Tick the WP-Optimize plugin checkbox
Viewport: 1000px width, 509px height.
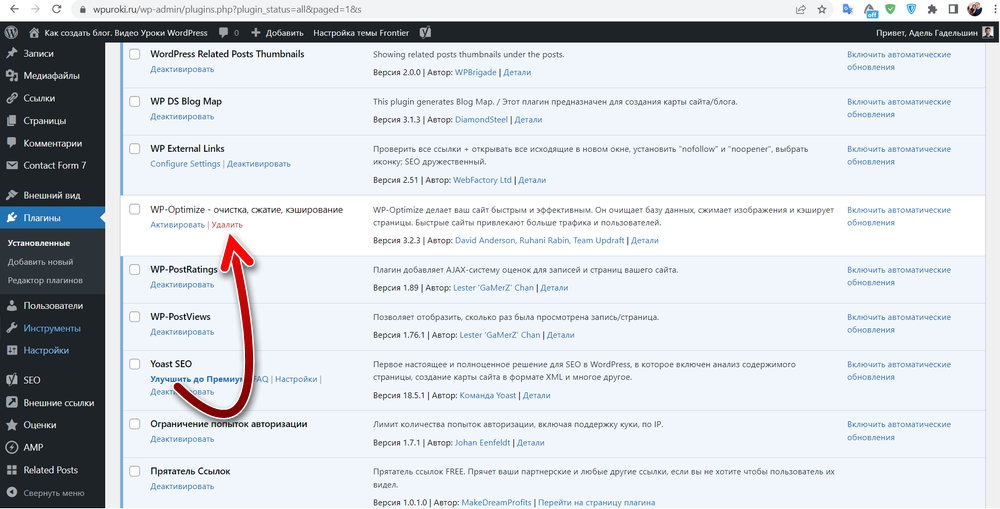pos(135,209)
